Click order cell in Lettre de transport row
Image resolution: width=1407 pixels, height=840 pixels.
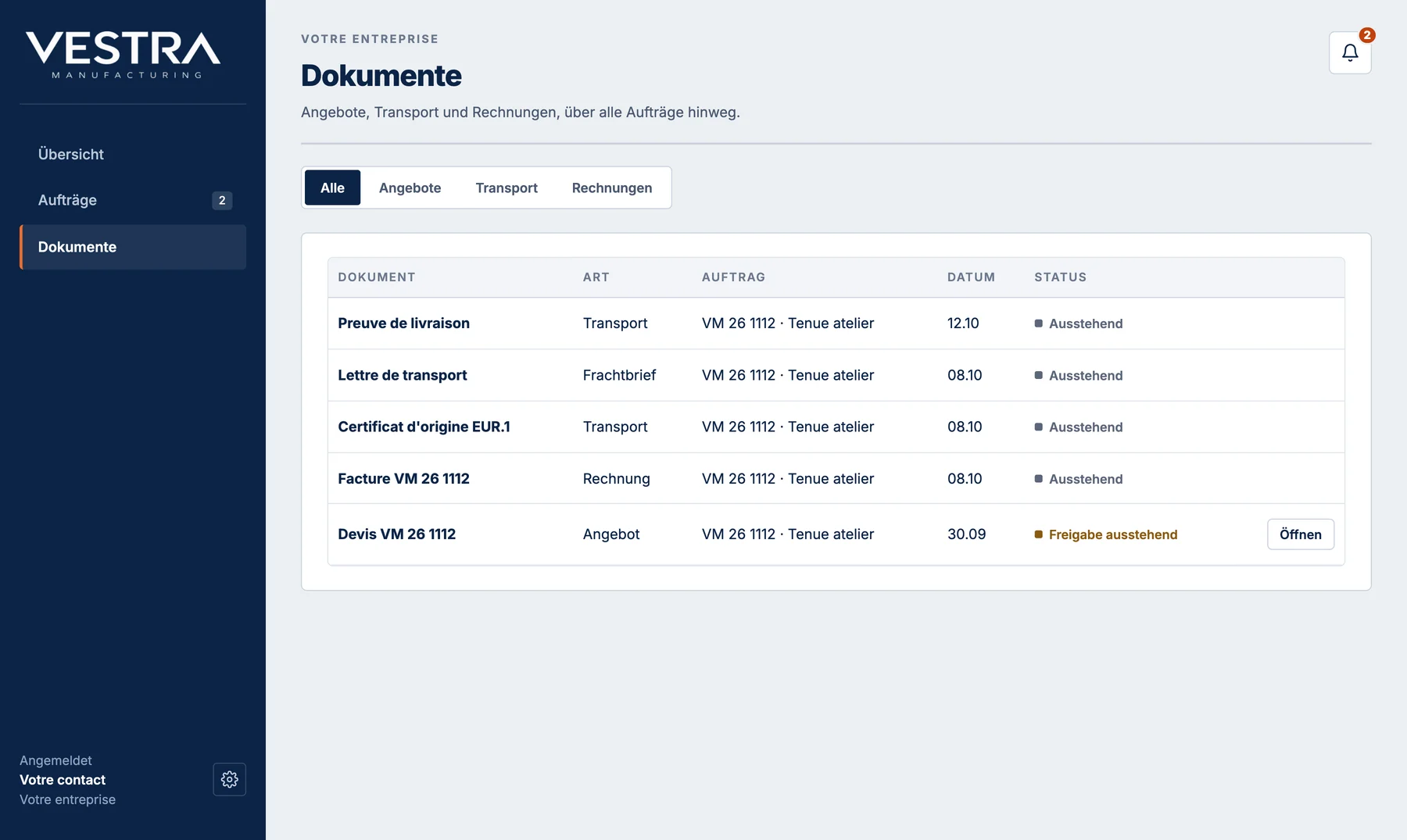(x=788, y=375)
